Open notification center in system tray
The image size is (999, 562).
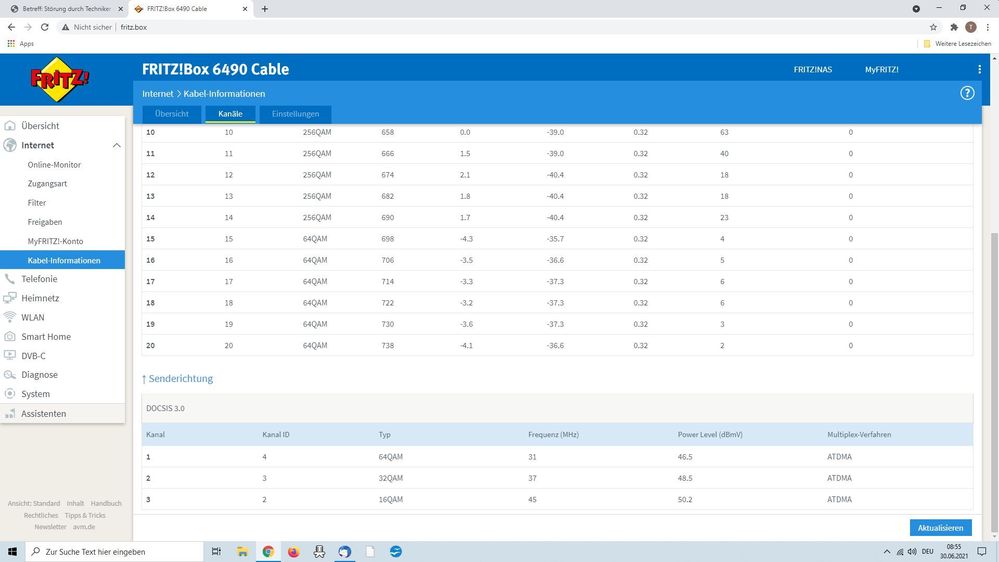click(x=982, y=551)
